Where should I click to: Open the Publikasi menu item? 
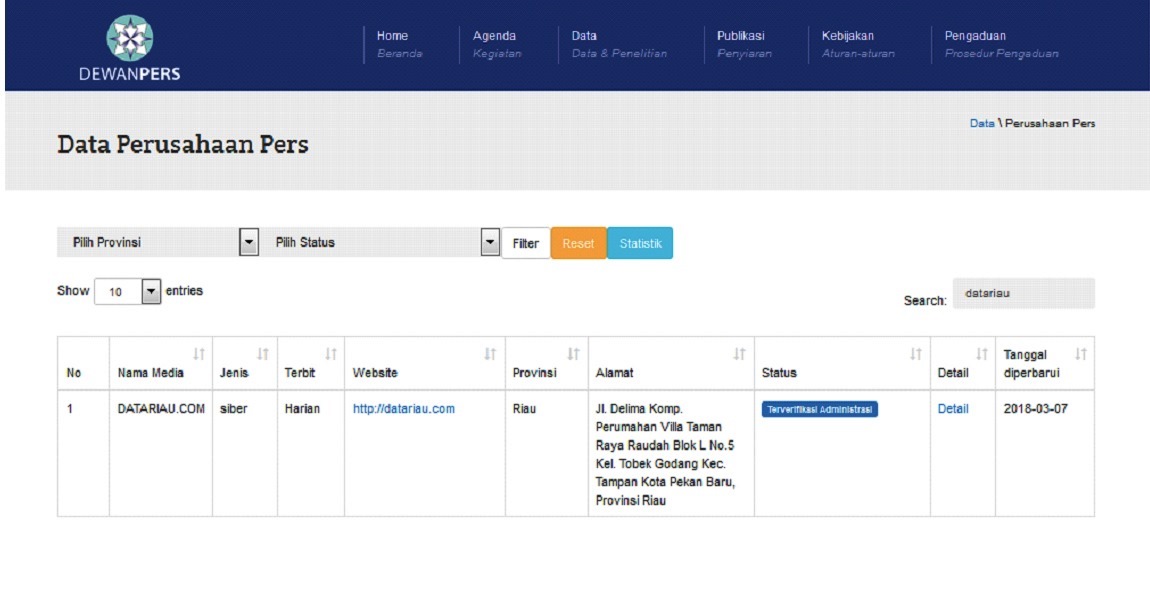click(x=744, y=44)
